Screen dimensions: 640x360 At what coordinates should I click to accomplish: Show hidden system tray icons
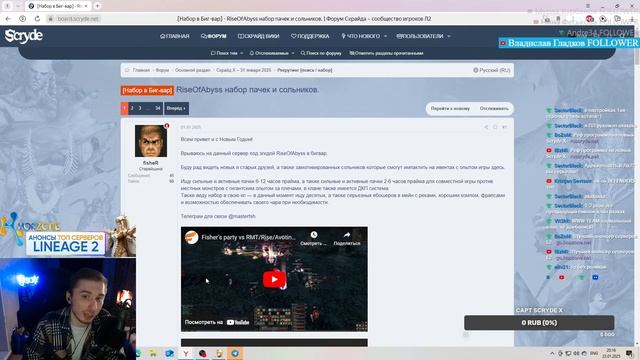coord(552,353)
